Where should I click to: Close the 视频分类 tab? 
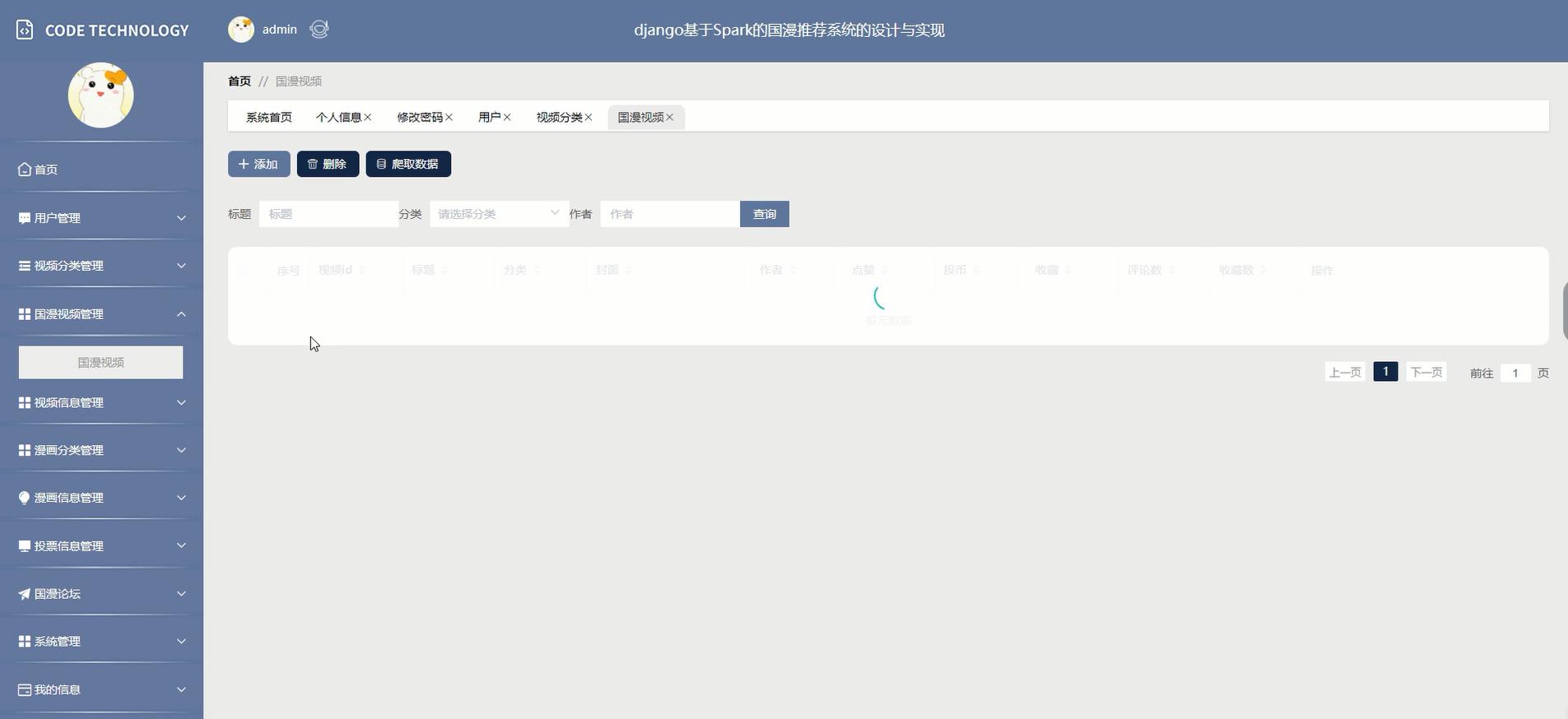589,118
